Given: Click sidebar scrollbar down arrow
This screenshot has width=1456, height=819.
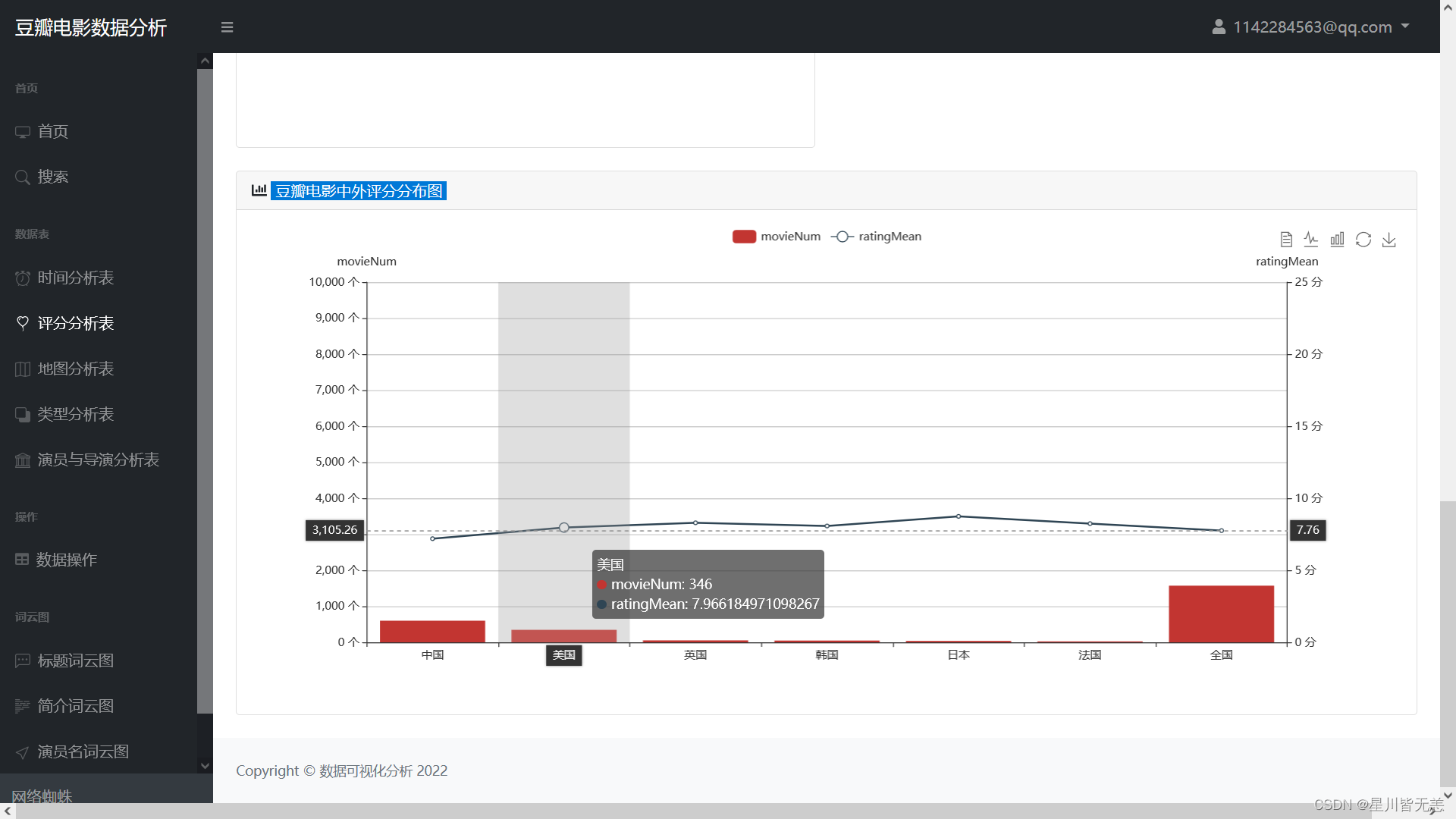Looking at the screenshot, I should tap(205, 766).
